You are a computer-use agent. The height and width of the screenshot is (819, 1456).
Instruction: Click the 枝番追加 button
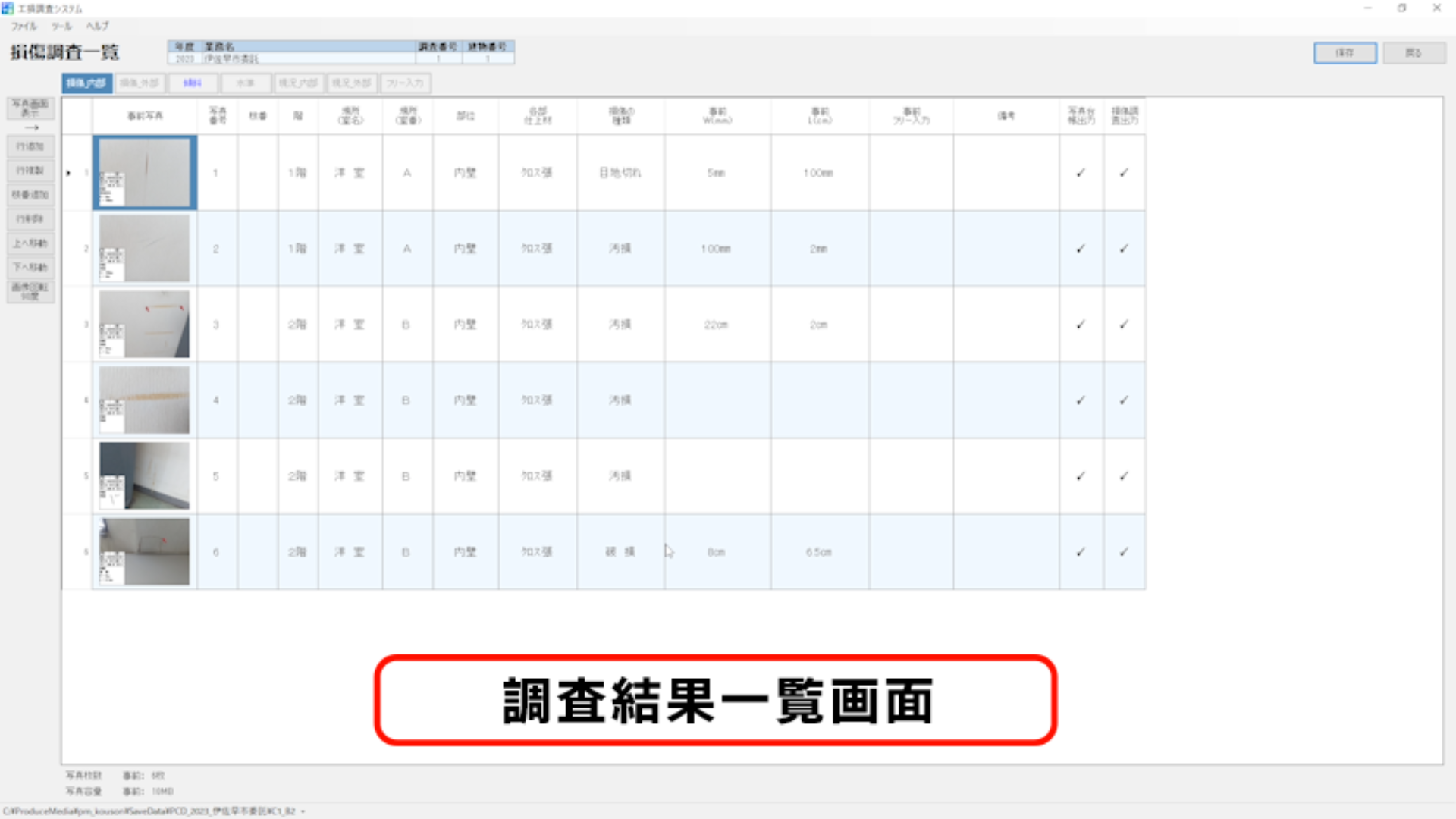30,195
